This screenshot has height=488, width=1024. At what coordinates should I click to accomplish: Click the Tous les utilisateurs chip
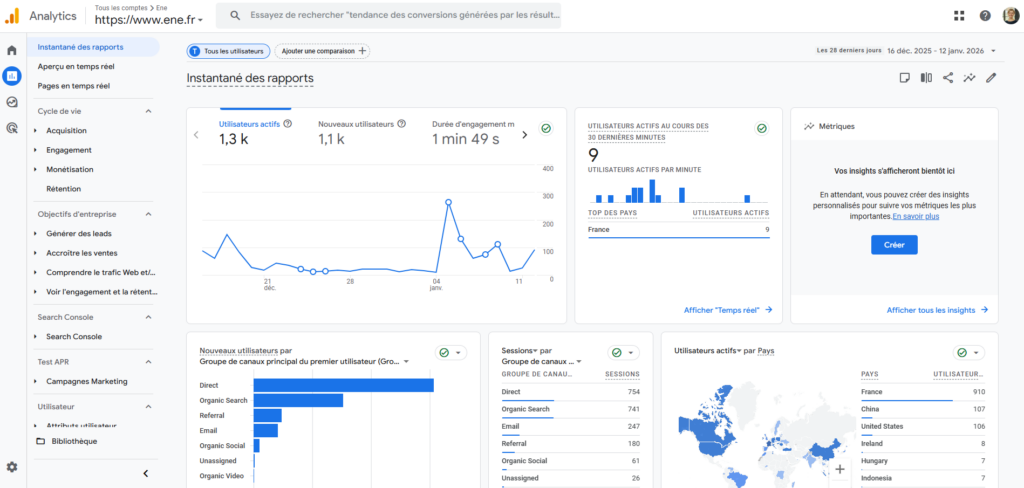click(228, 51)
